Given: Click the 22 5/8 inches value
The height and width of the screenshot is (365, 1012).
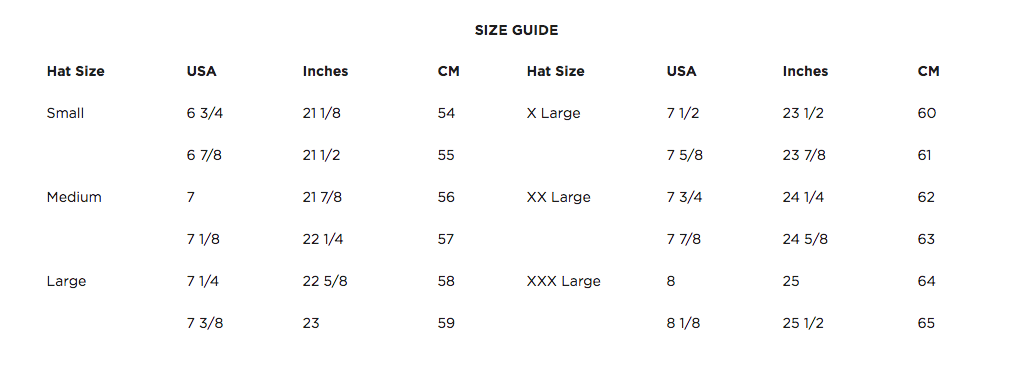Looking at the screenshot, I should pyautogui.click(x=325, y=281).
